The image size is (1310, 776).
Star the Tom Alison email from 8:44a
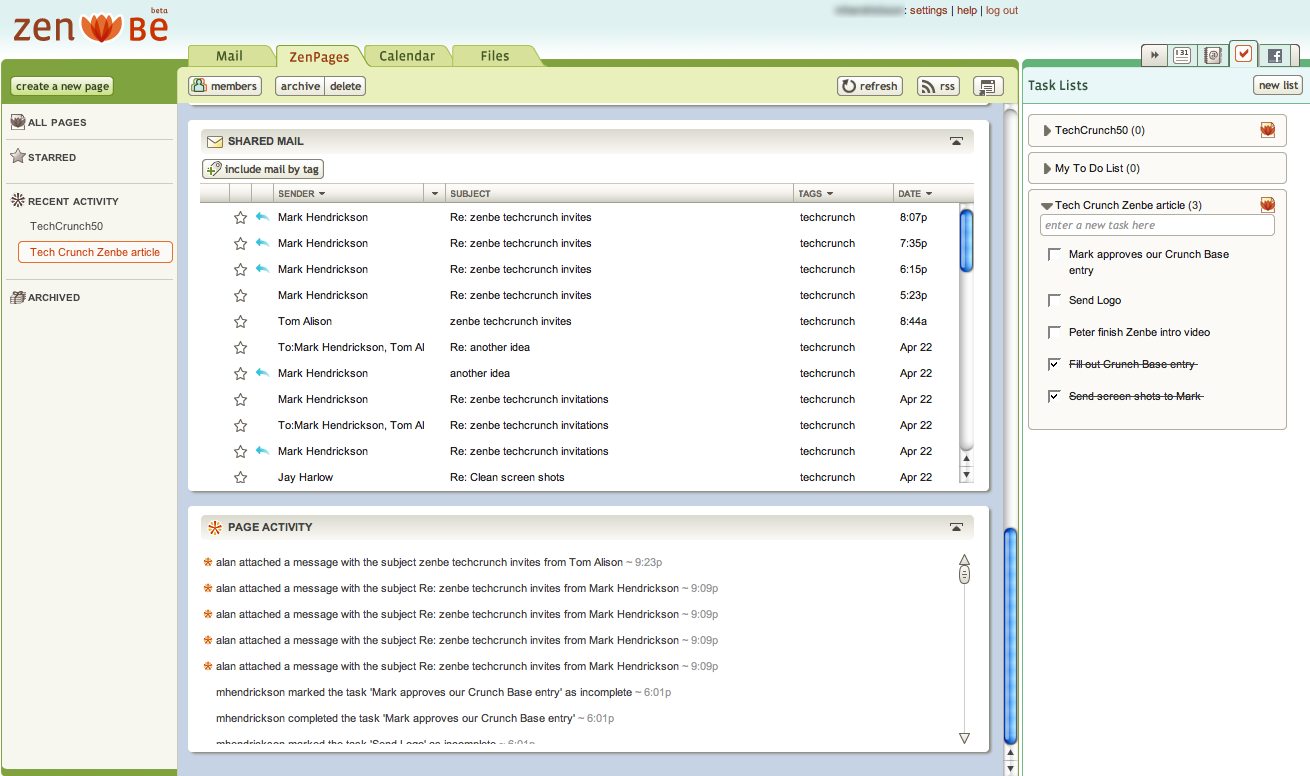(x=240, y=321)
